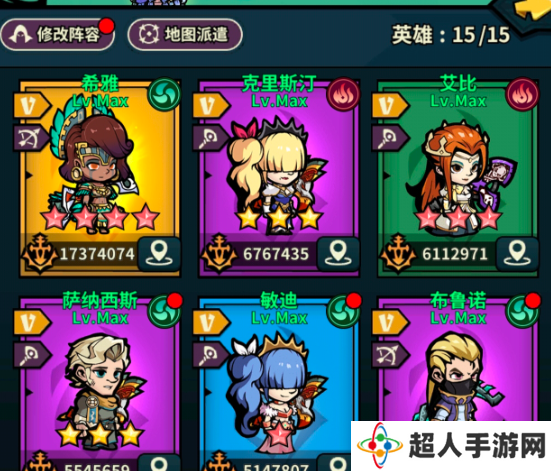Viewport: 551px width, 471px height.
Task: Click the wind element icon on 希雅
Action: 164,94
